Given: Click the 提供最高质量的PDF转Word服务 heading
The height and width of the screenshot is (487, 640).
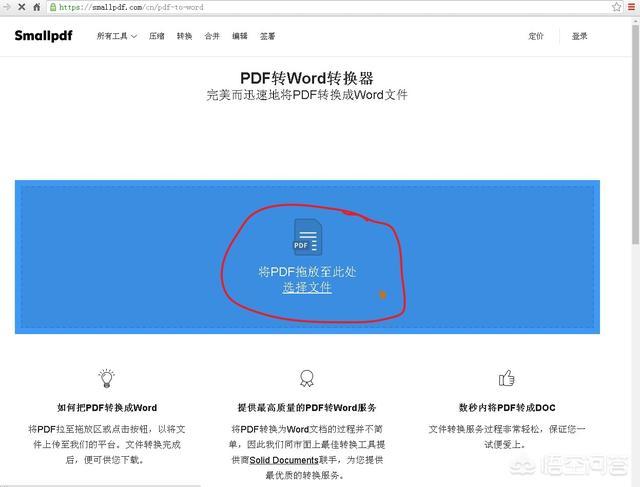Looking at the screenshot, I should click(307, 408).
